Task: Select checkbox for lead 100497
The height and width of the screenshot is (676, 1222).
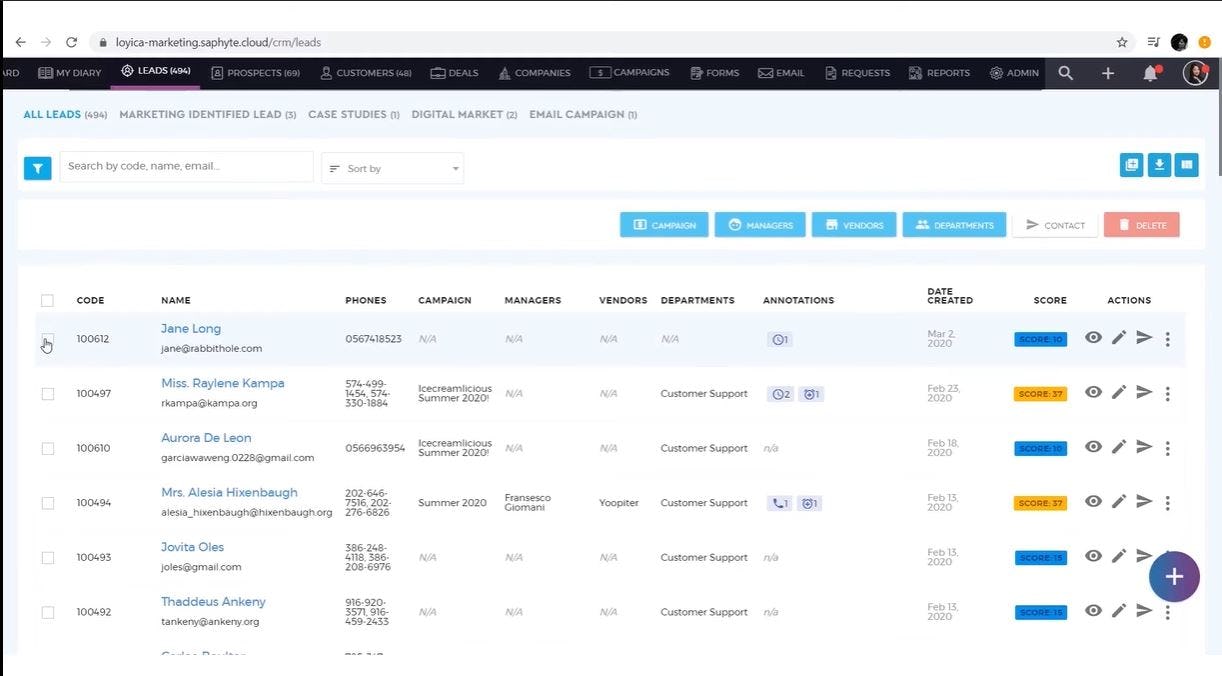Action: (47, 394)
